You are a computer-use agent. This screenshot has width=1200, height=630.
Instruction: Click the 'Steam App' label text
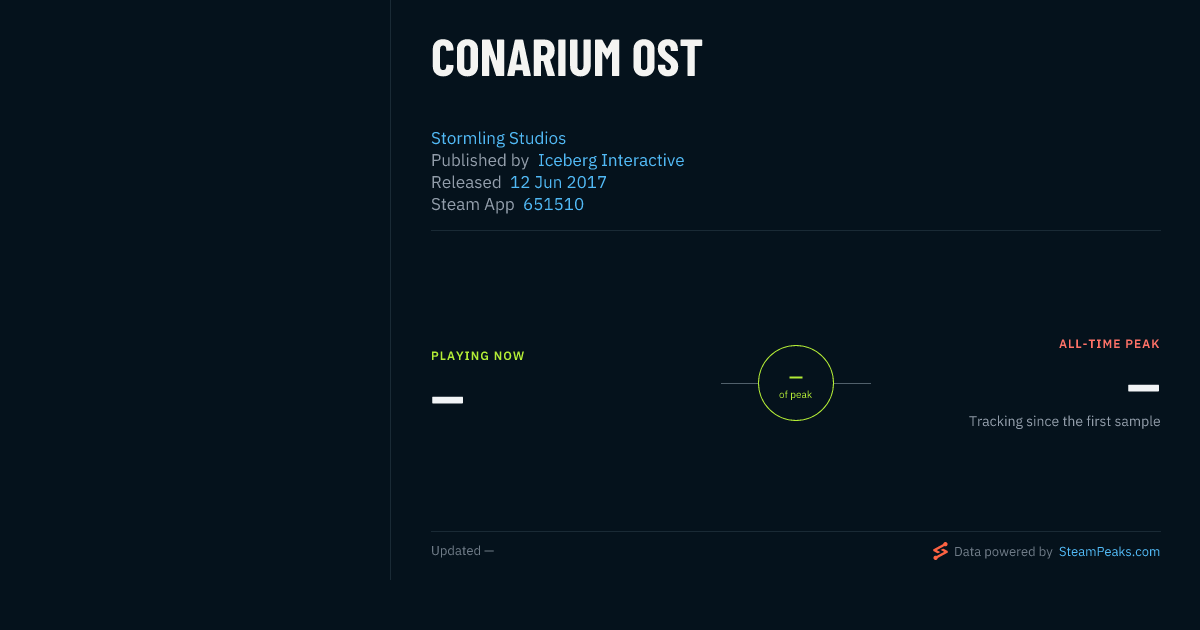point(473,204)
